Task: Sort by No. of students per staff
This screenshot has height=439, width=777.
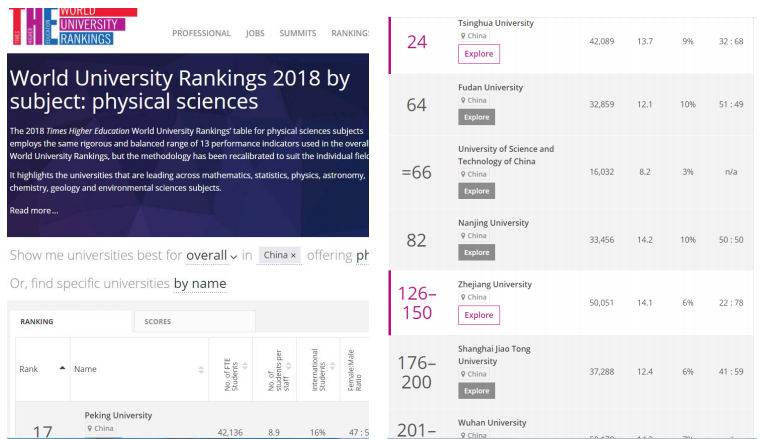Action: pos(275,370)
